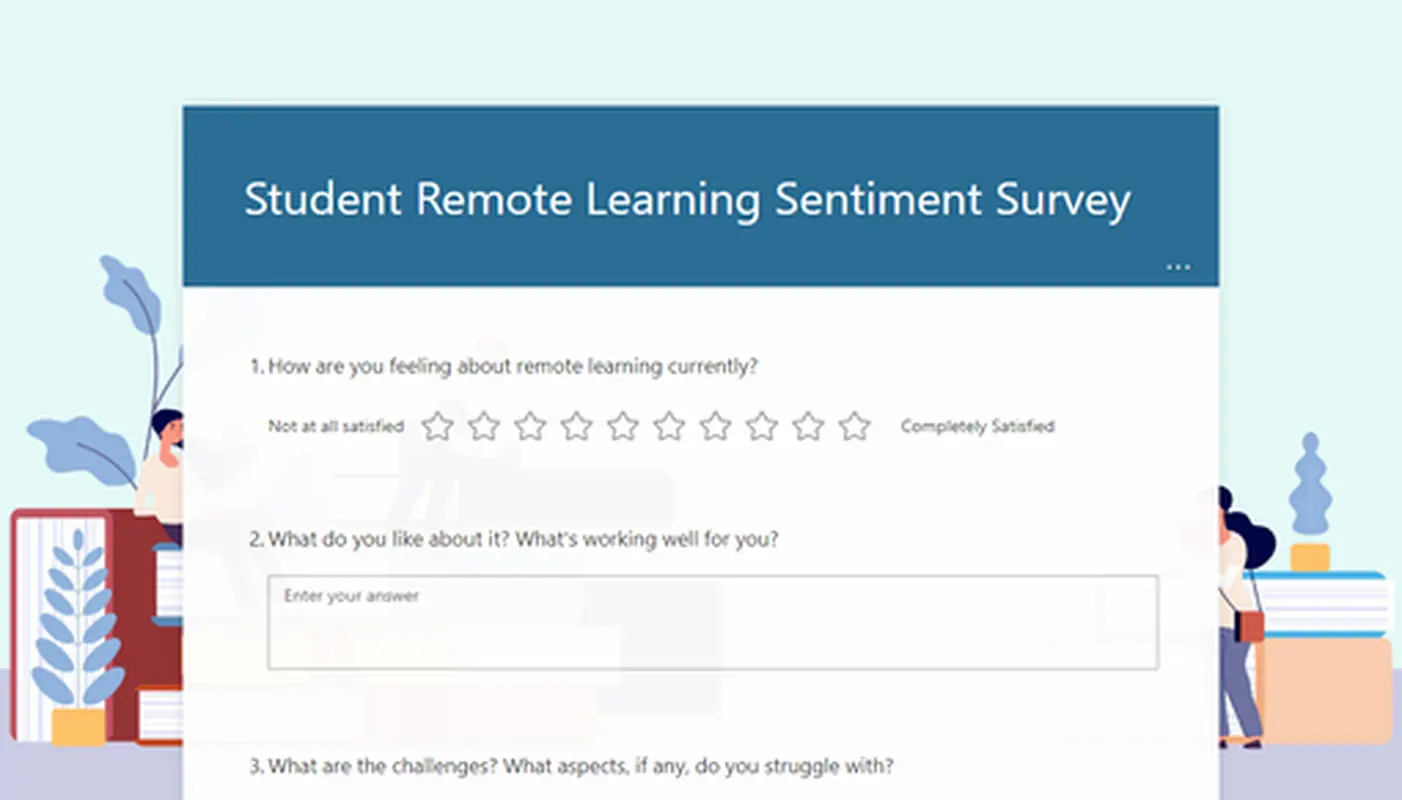Click the Enter your answer field for question 2
1402x800 pixels.
click(713, 620)
